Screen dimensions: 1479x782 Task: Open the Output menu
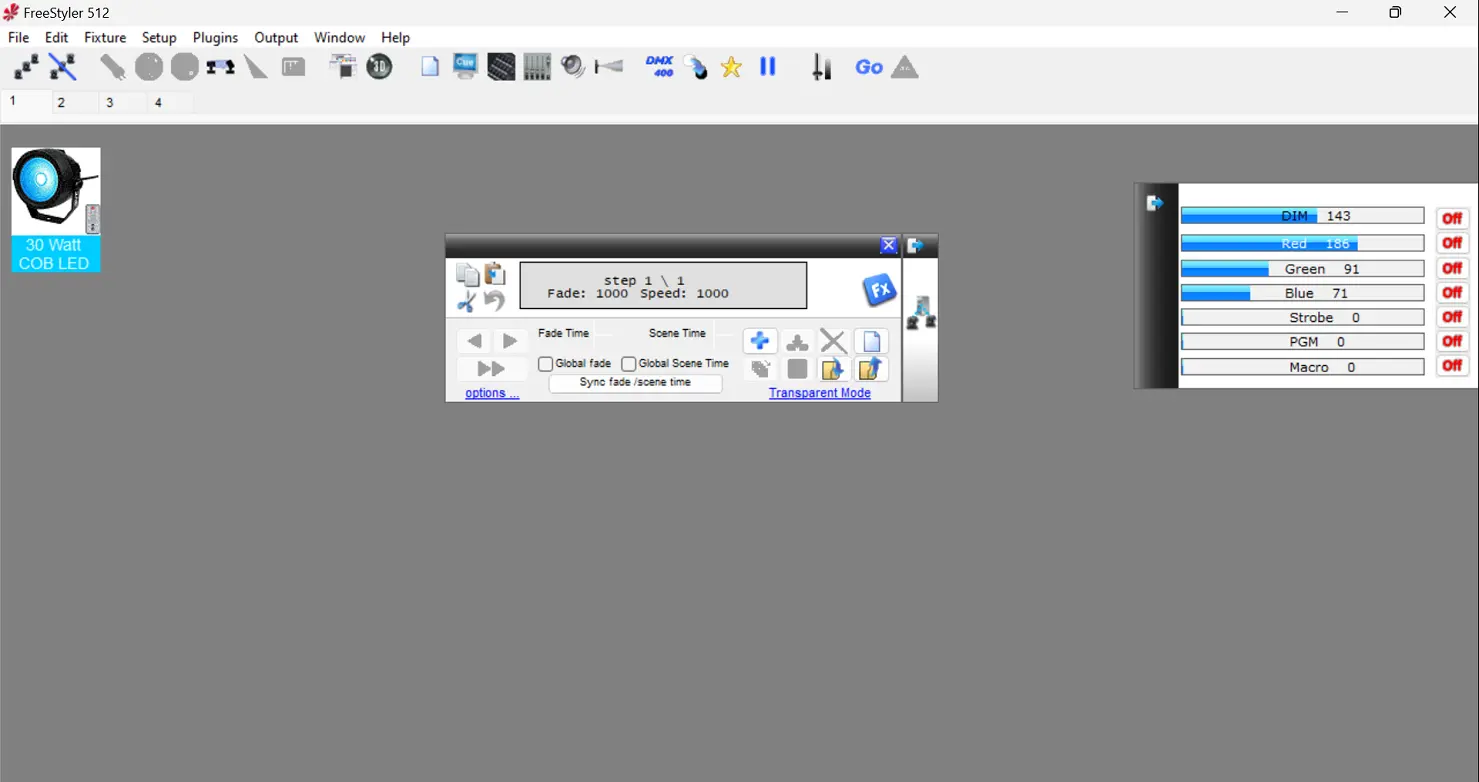pos(276,37)
